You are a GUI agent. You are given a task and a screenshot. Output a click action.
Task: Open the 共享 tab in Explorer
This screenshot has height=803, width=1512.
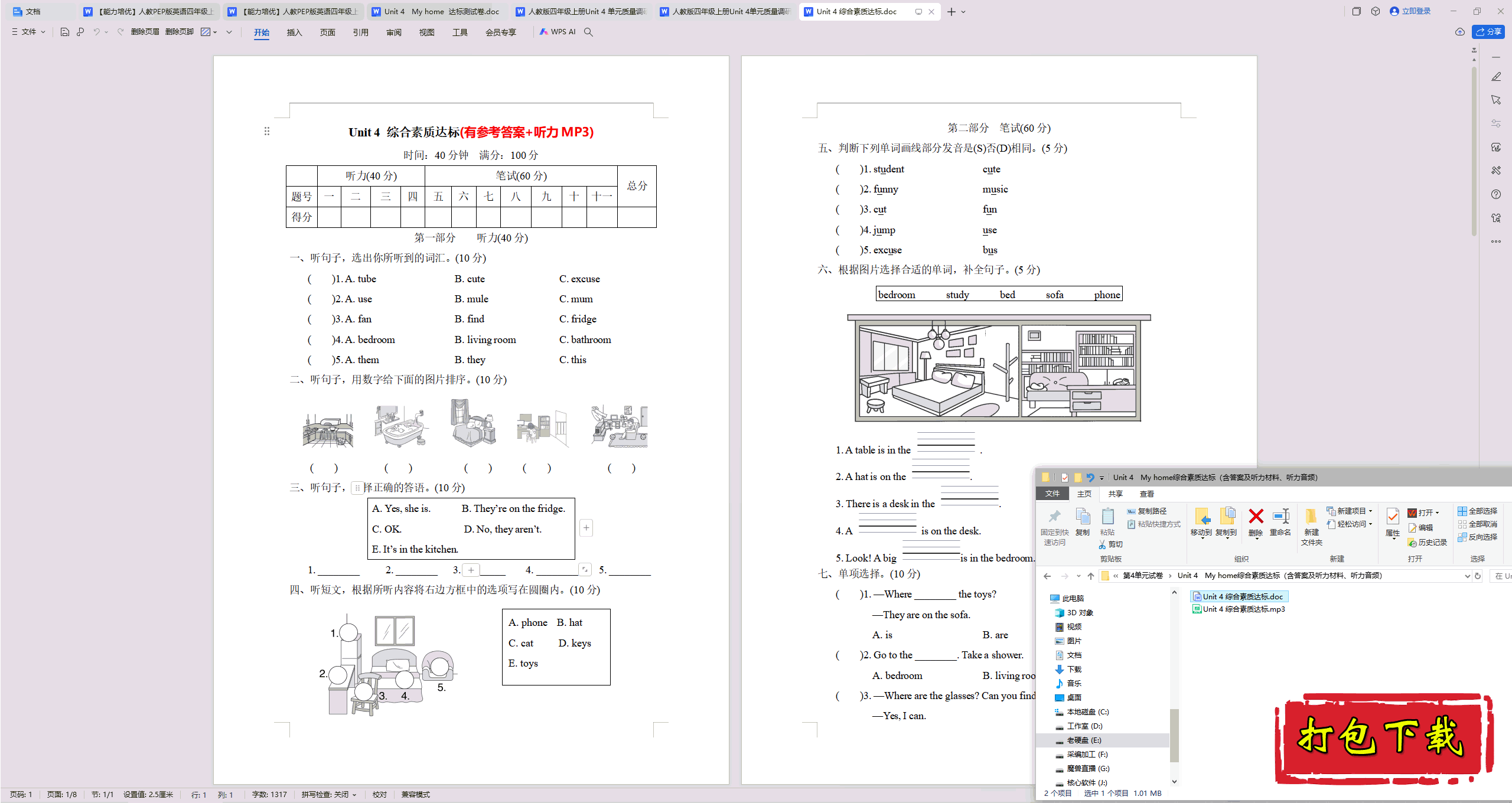click(1115, 494)
